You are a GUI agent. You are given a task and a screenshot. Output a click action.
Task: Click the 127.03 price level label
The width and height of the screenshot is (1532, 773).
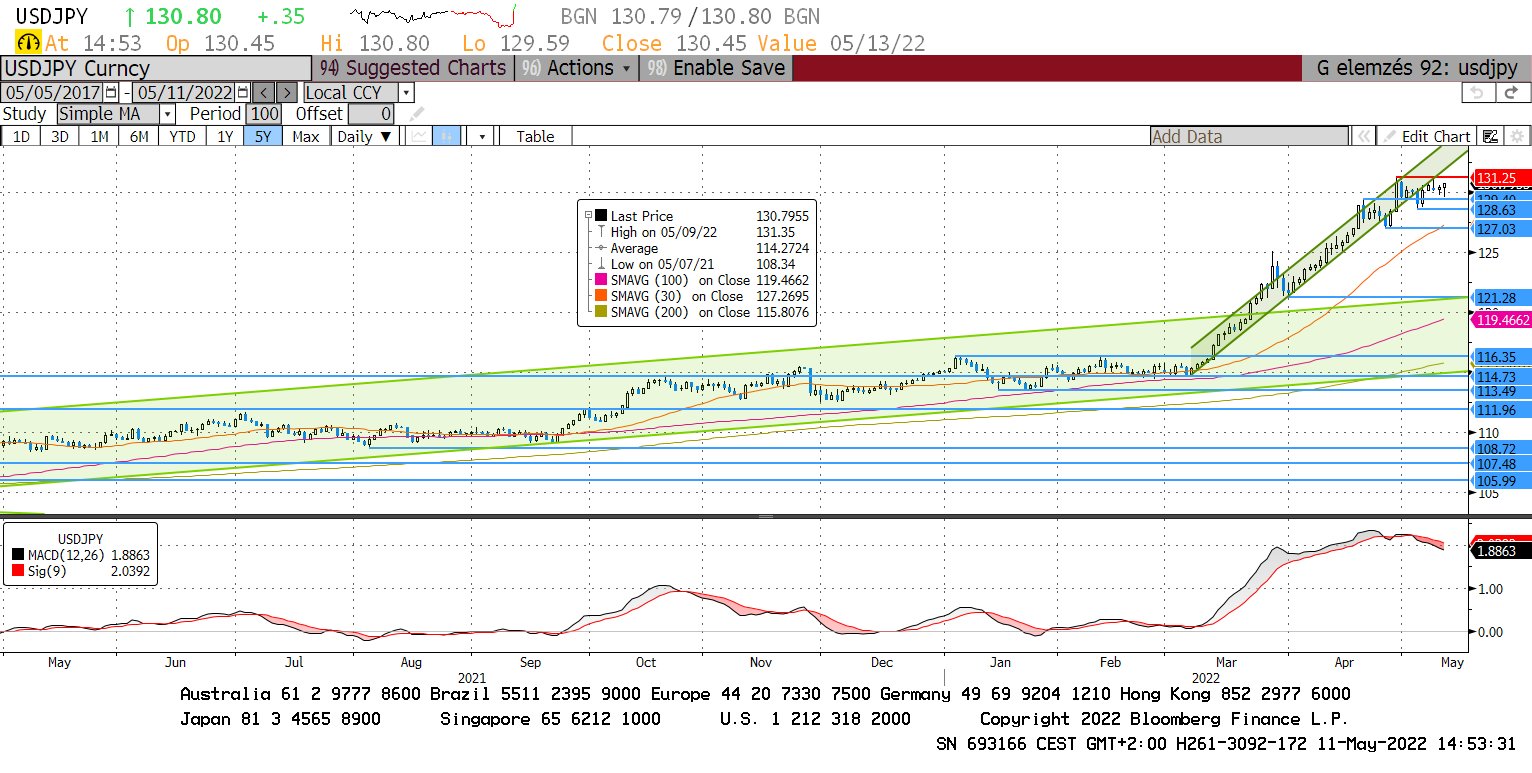point(1502,229)
